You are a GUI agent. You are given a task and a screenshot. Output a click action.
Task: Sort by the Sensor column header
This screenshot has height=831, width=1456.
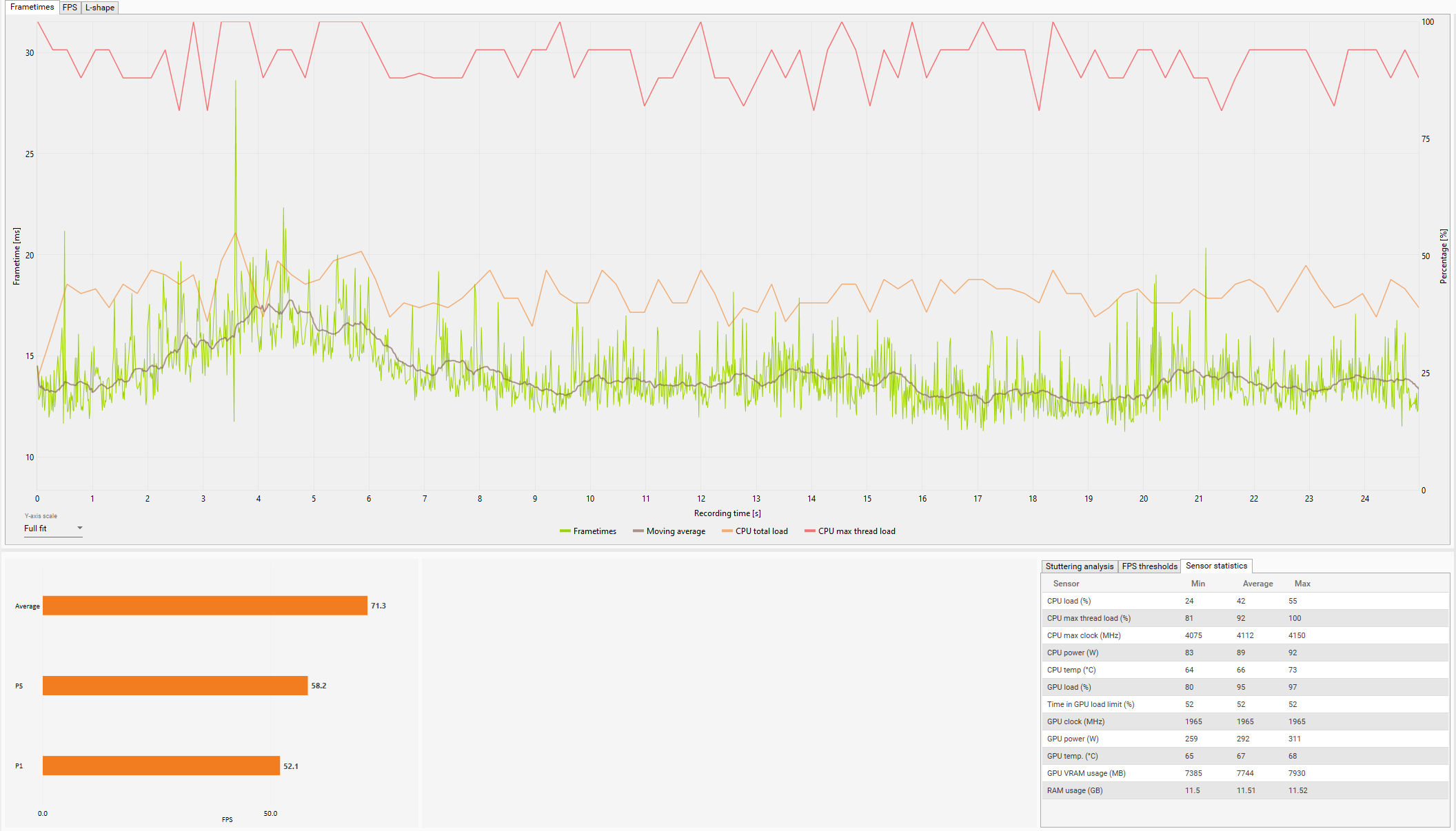pos(1066,584)
